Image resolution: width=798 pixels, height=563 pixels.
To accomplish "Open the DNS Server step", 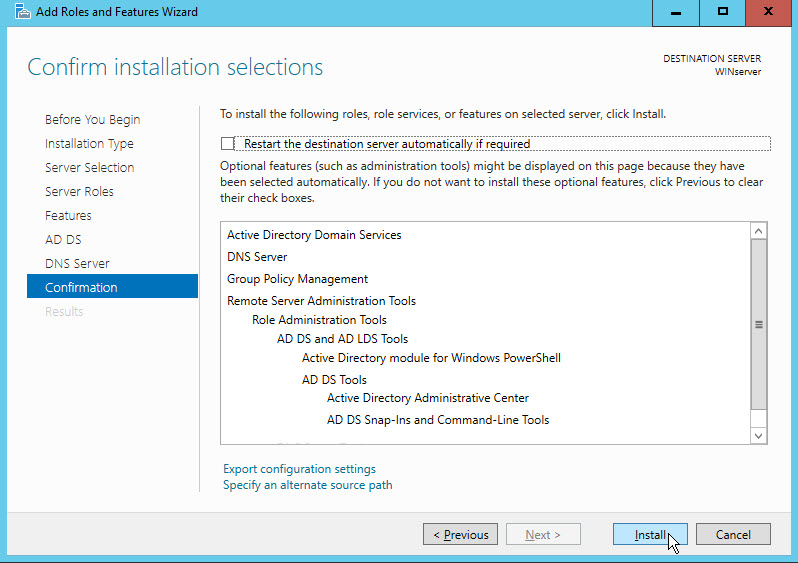I will point(77,263).
